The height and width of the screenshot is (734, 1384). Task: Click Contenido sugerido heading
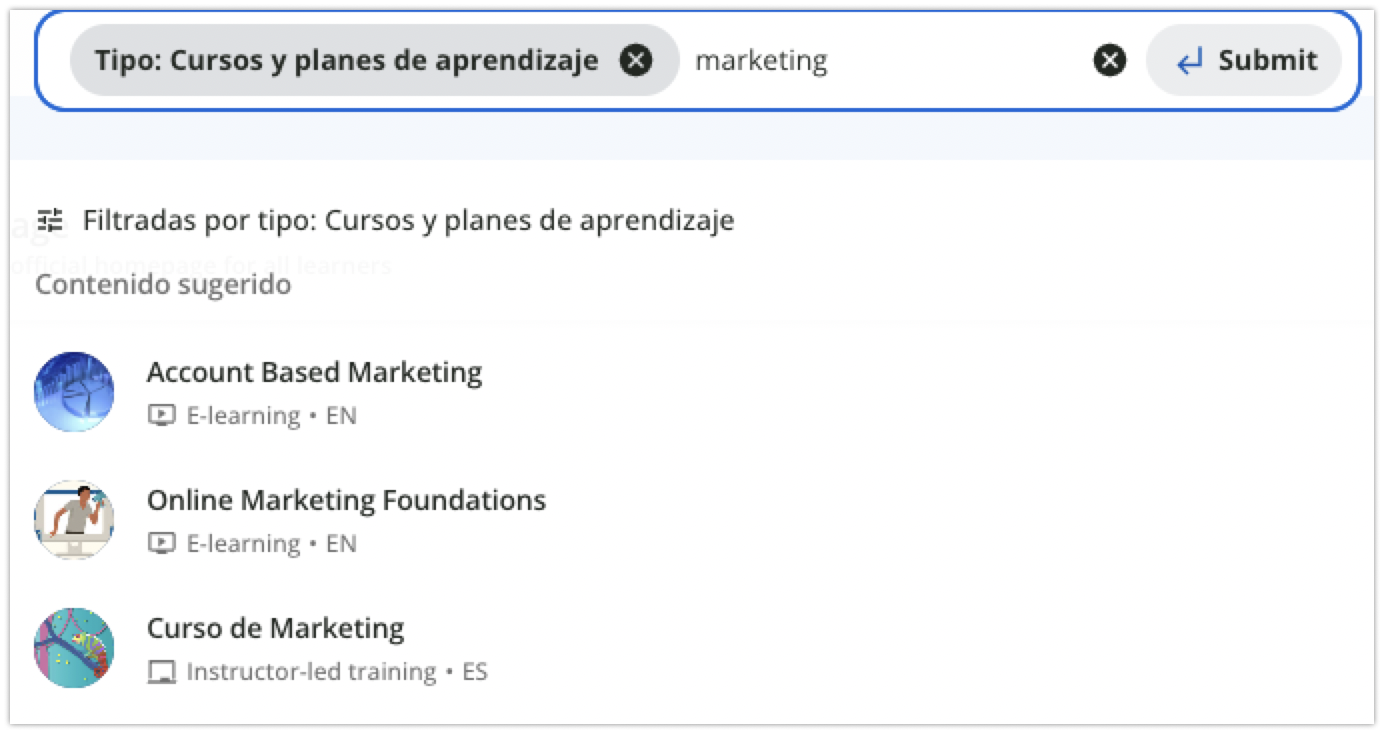[x=163, y=285]
